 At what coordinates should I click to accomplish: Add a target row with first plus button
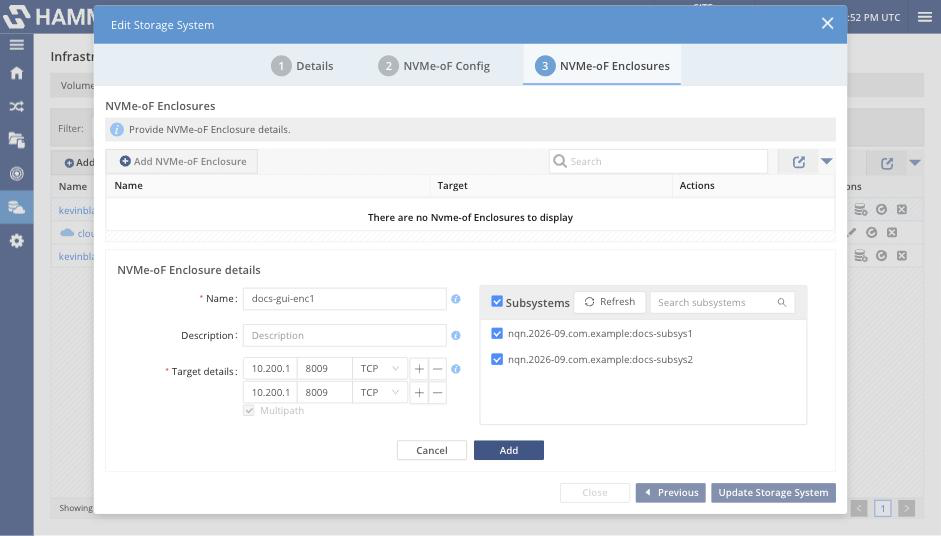pyautogui.click(x=419, y=369)
